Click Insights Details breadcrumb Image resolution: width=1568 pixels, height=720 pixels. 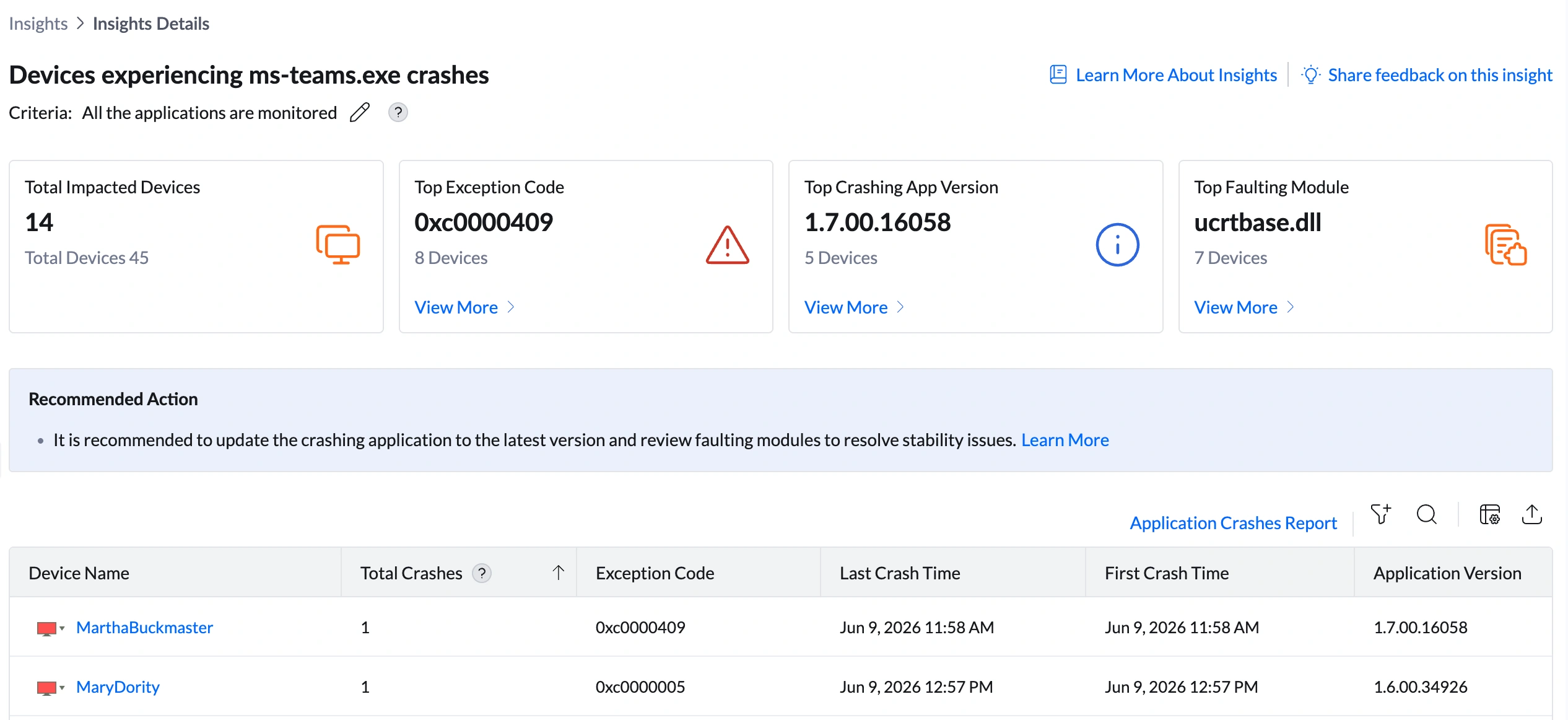point(151,24)
